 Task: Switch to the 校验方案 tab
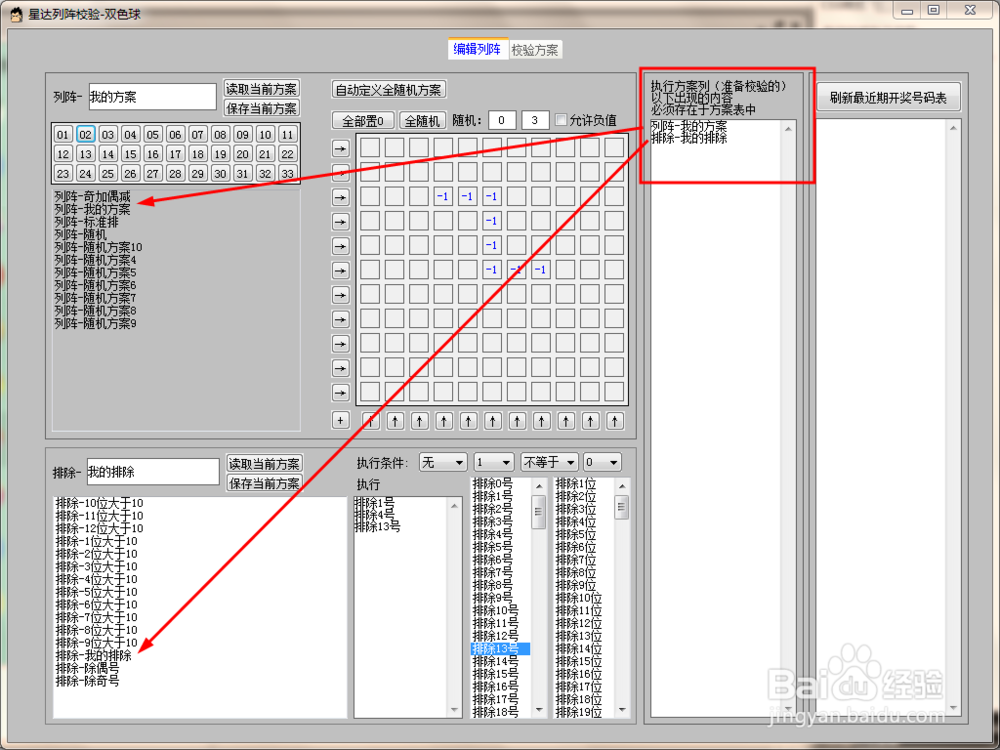(535, 50)
